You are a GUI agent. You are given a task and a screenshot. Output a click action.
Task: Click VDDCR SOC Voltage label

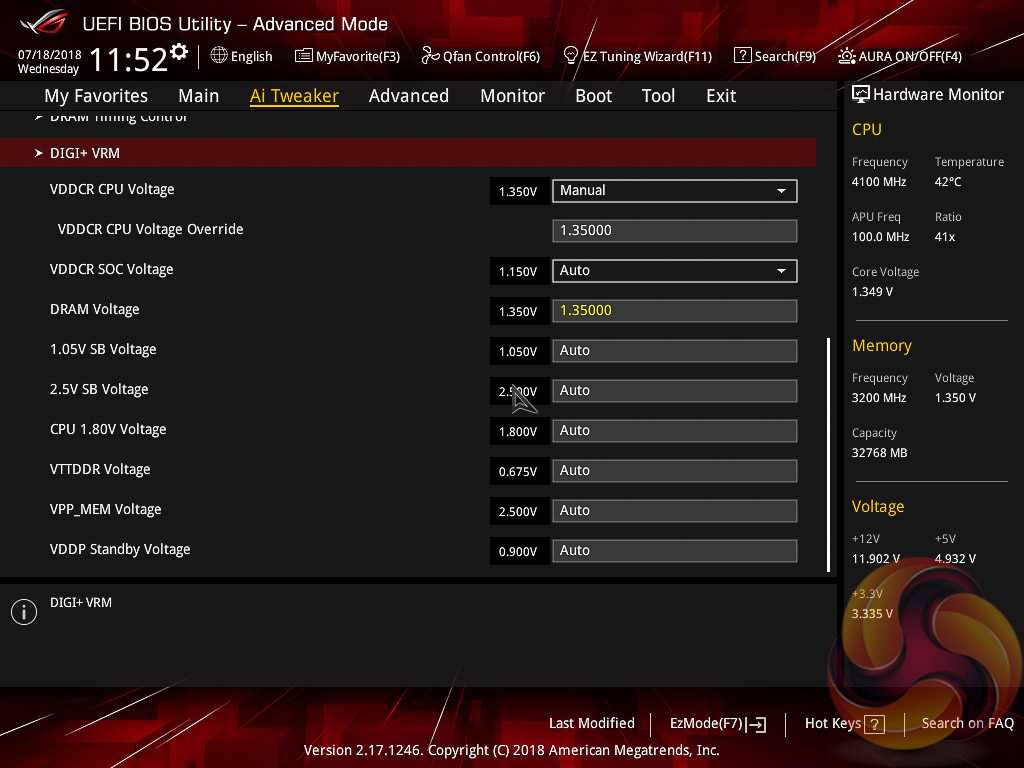coord(112,269)
